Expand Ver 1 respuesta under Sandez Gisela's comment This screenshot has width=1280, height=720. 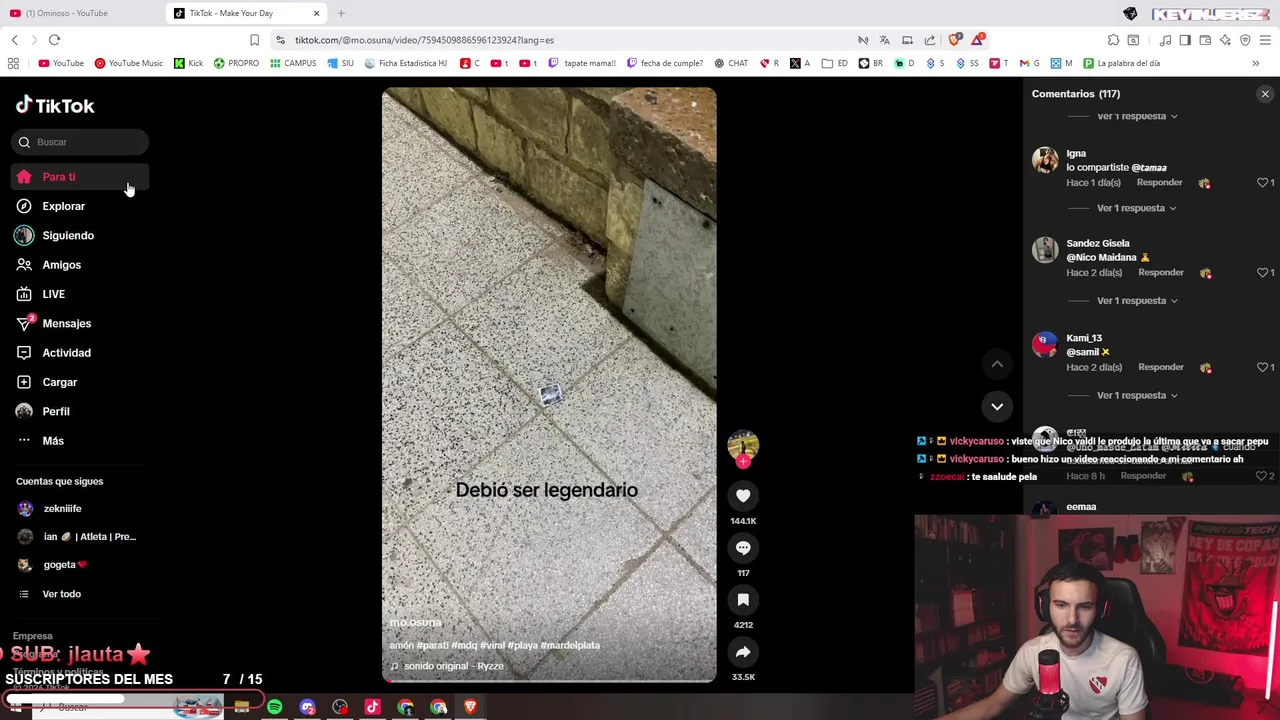point(1137,301)
